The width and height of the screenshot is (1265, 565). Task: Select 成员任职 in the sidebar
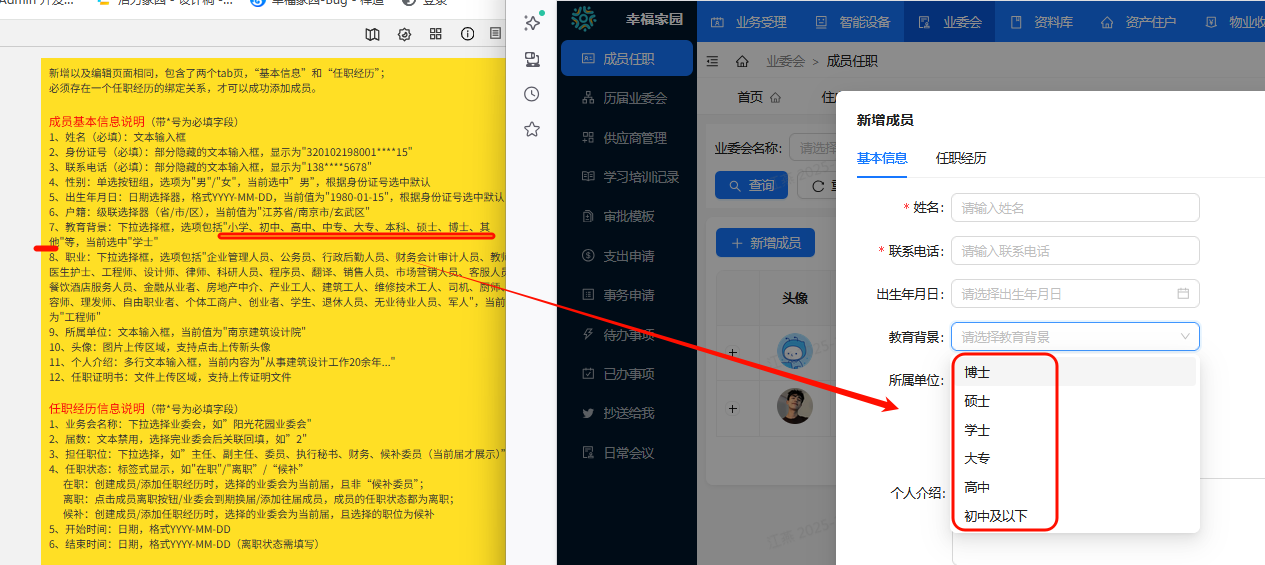pos(626,59)
